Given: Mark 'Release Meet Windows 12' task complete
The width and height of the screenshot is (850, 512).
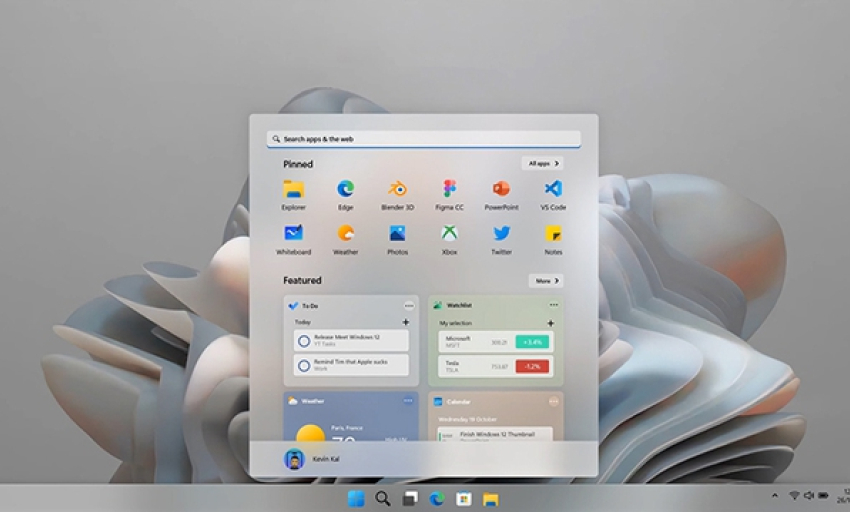Looking at the screenshot, I should pyautogui.click(x=304, y=341).
